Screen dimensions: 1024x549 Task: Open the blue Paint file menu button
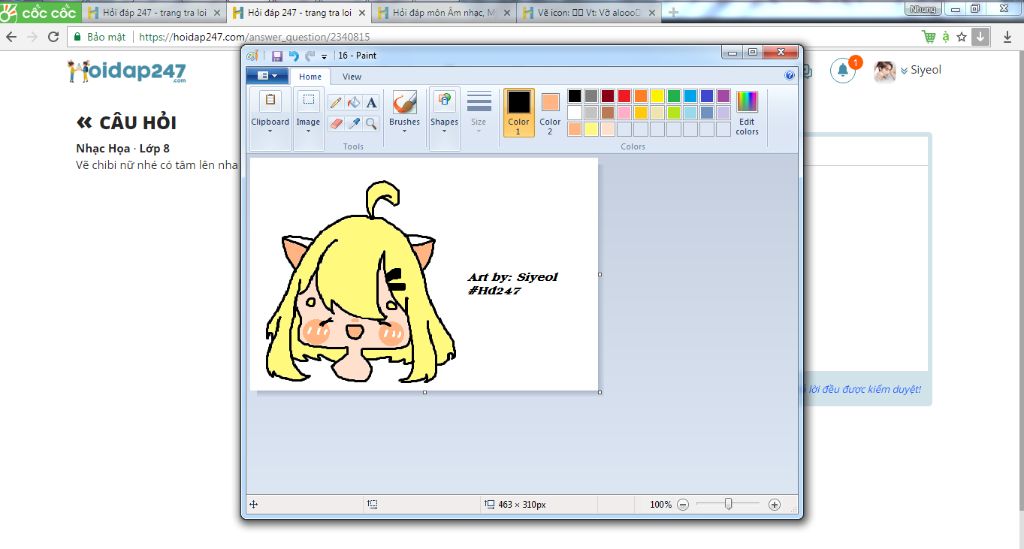(268, 76)
